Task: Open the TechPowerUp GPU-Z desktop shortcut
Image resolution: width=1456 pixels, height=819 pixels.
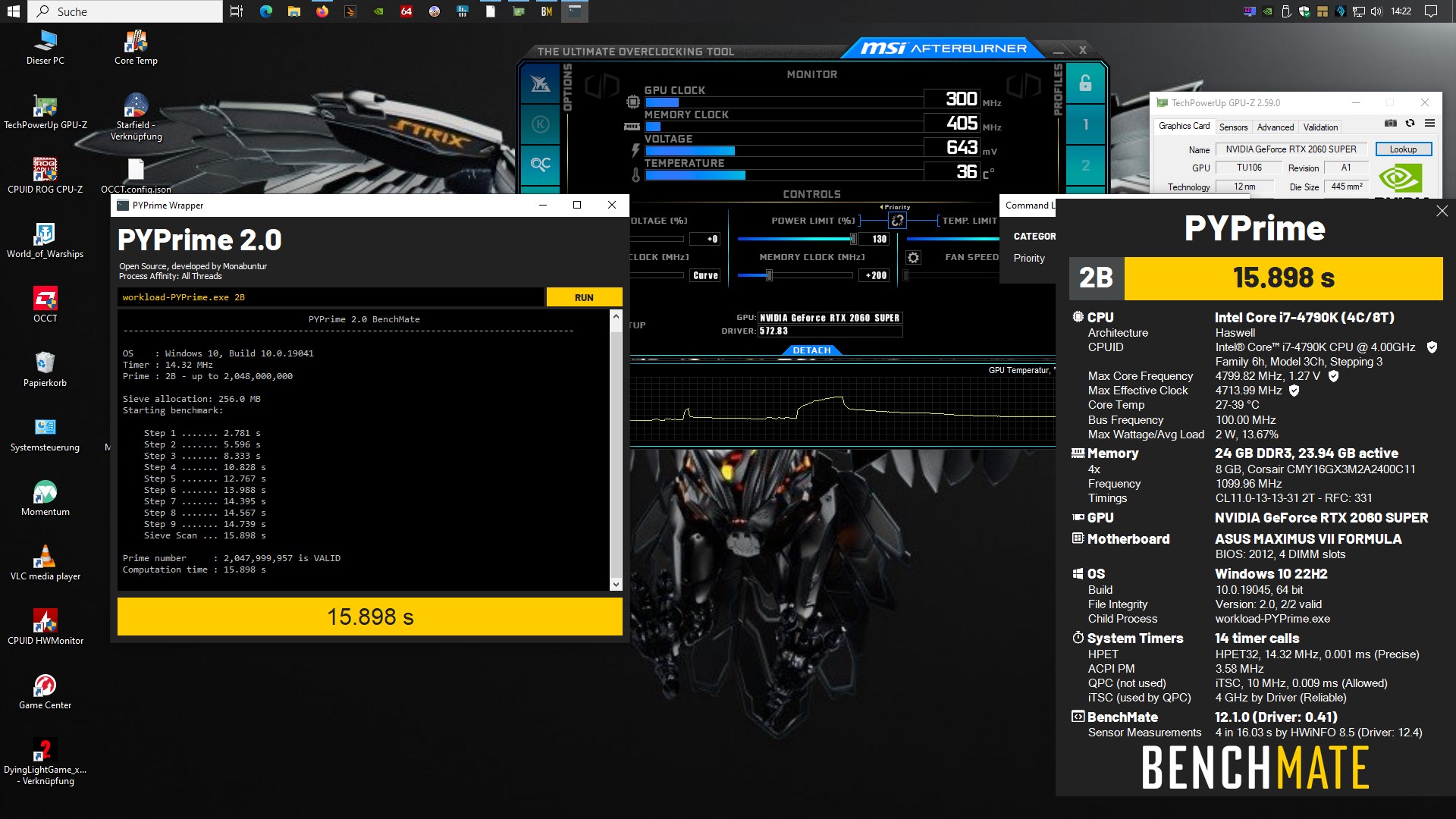Action: pos(45,111)
